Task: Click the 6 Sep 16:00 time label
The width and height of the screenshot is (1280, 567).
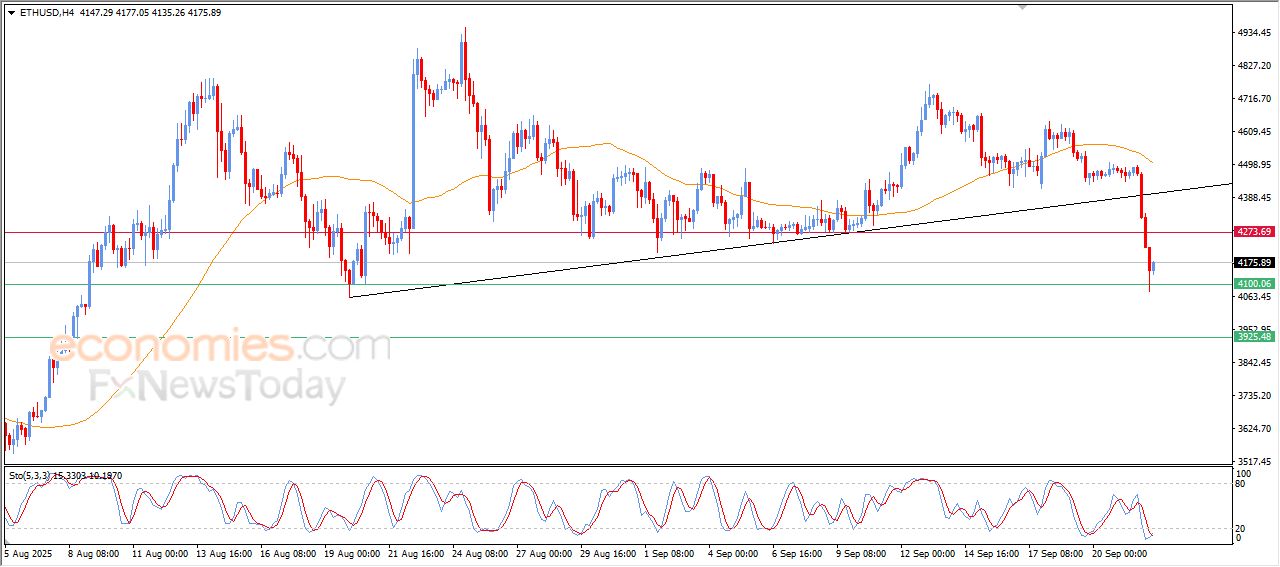Action: [798, 552]
